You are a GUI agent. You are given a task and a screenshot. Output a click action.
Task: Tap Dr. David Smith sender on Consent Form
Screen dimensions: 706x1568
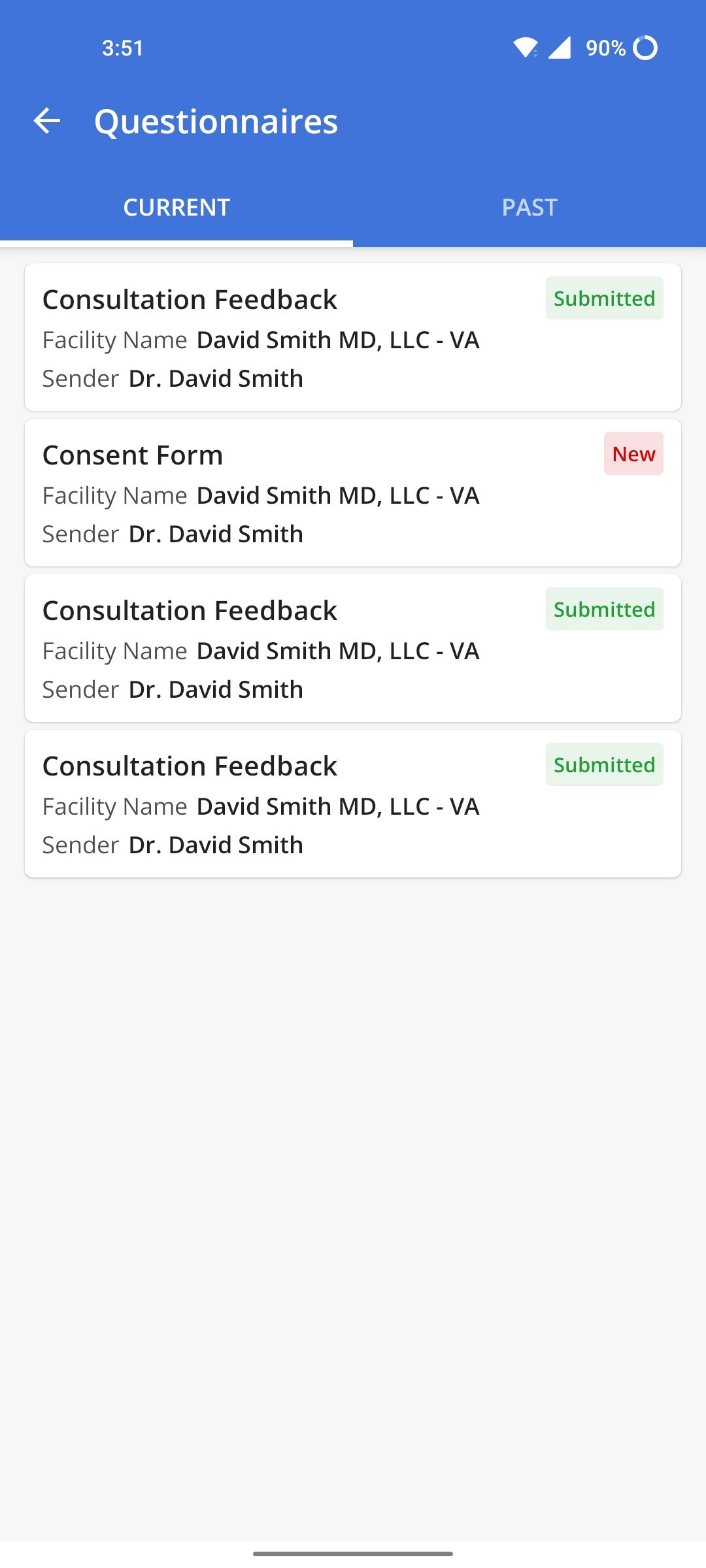click(x=216, y=534)
